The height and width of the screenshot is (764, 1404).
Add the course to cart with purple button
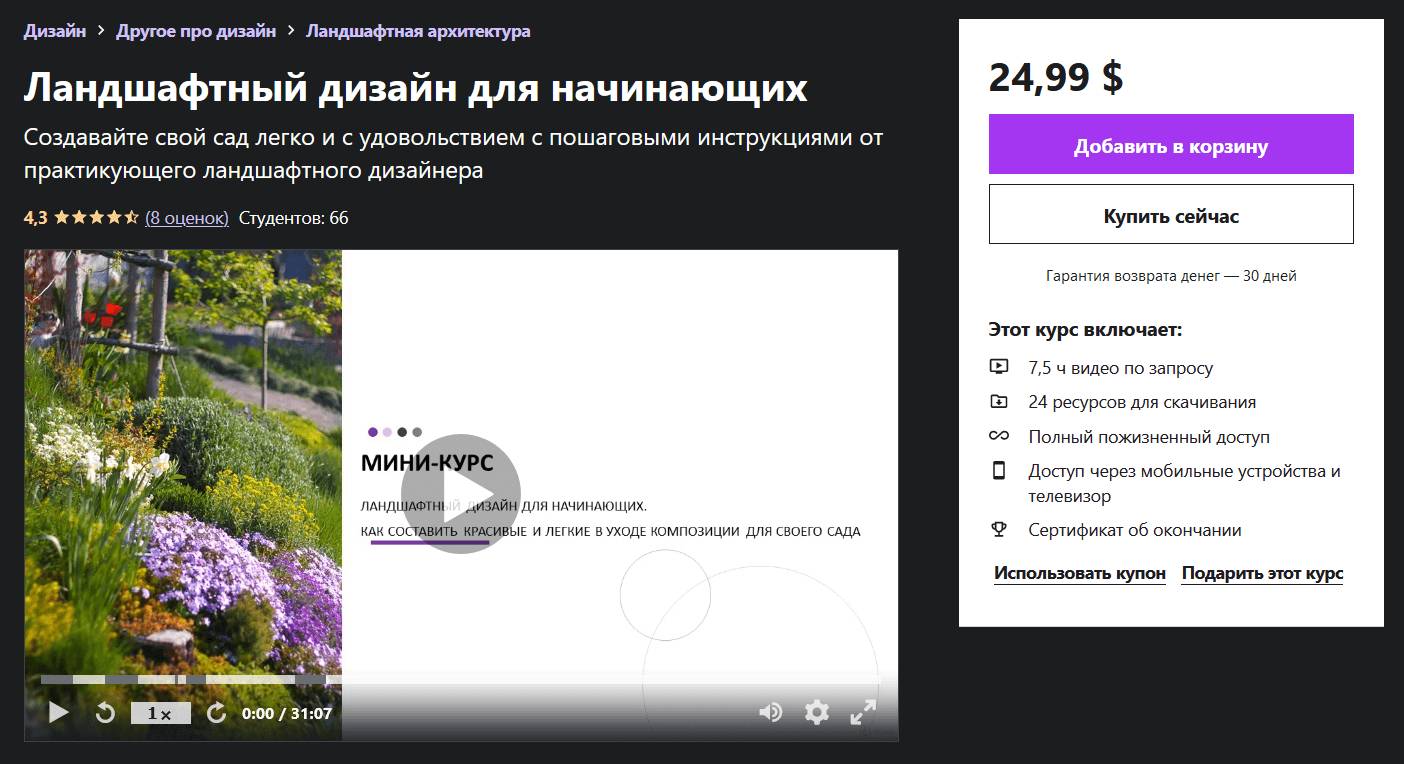(1170, 145)
